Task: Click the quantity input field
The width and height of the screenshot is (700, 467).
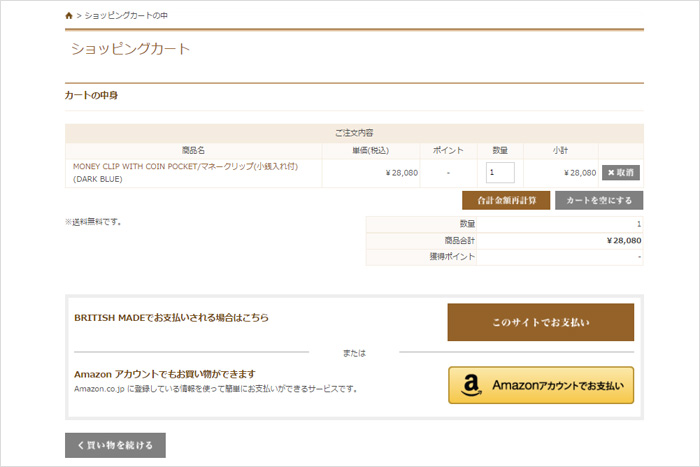Action: pos(500,172)
